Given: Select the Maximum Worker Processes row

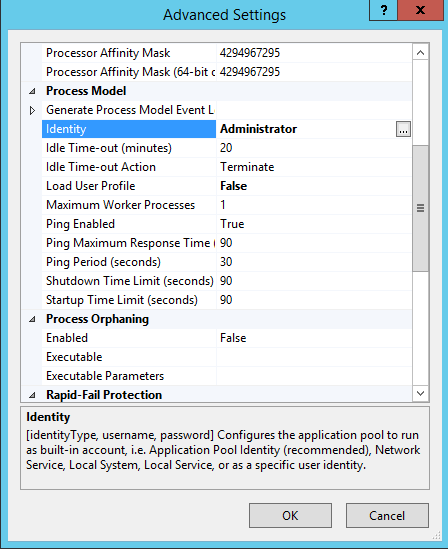Looking at the screenshot, I should pyautogui.click(x=226, y=205).
